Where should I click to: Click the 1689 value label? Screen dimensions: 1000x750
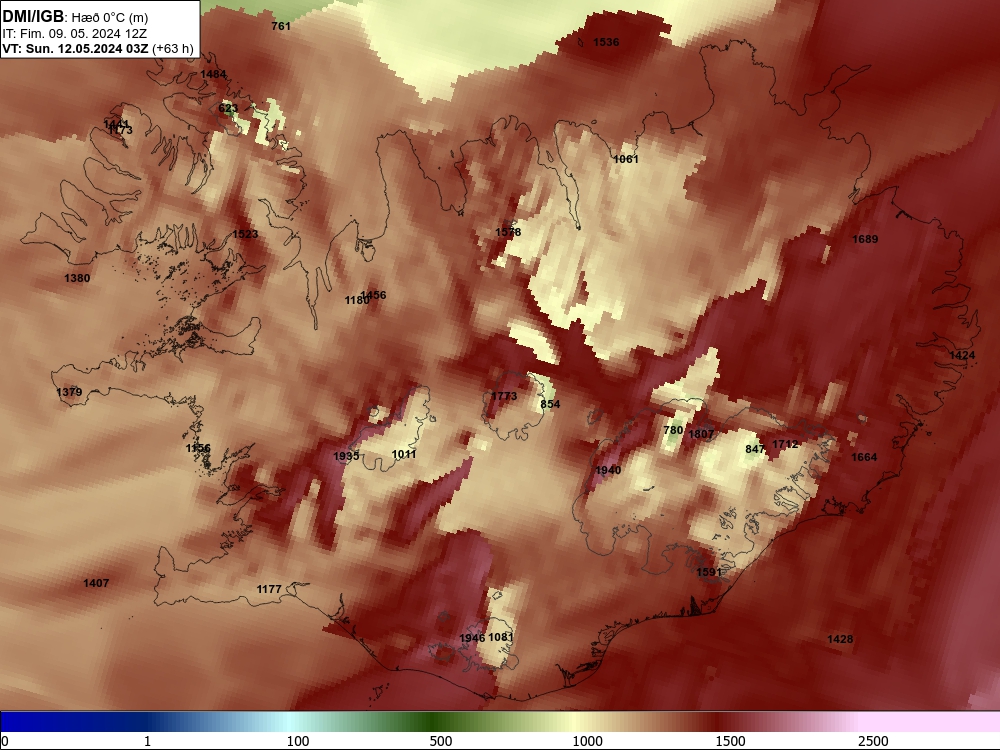click(x=865, y=239)
